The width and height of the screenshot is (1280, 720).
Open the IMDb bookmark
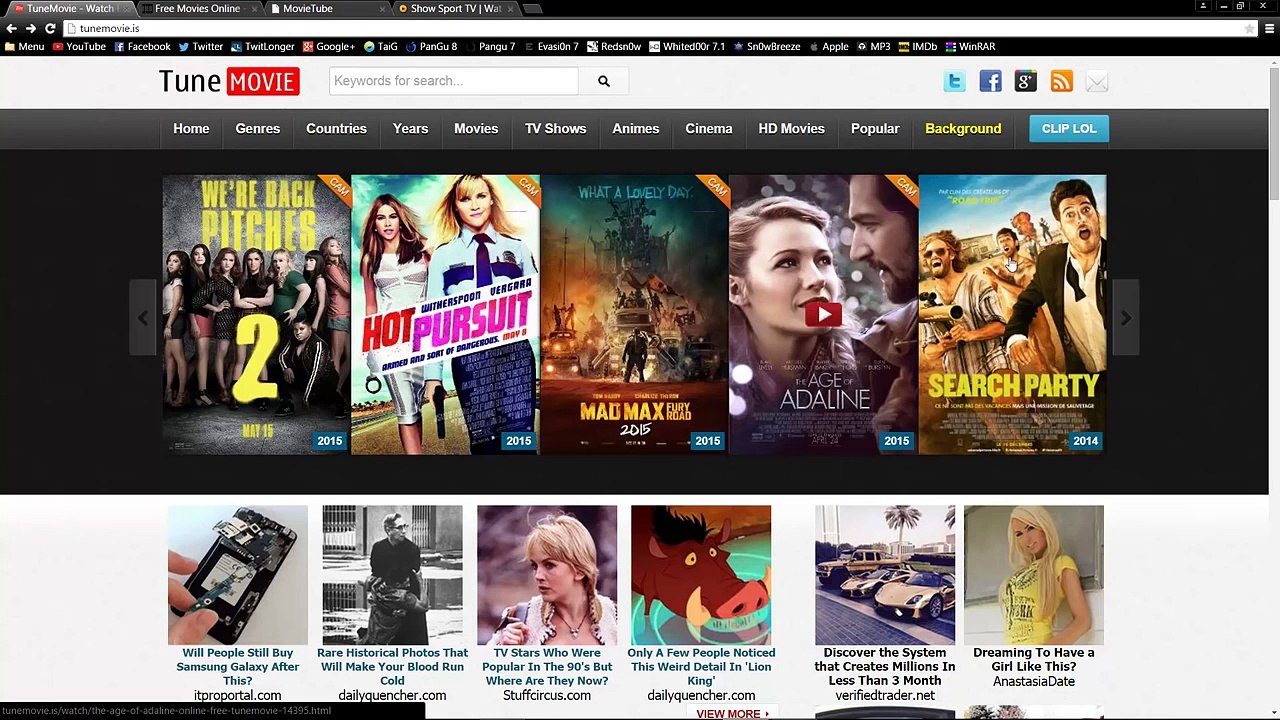[x=917, y=46]
